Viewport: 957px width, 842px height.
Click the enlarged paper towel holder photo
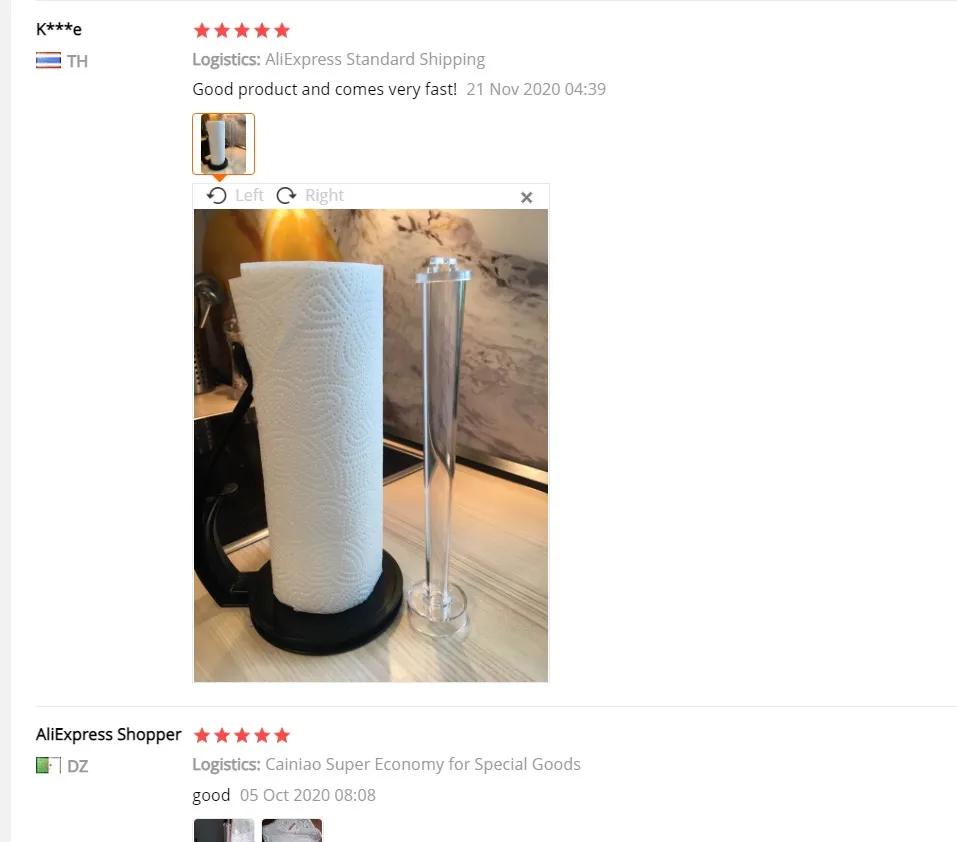(370, 445)
